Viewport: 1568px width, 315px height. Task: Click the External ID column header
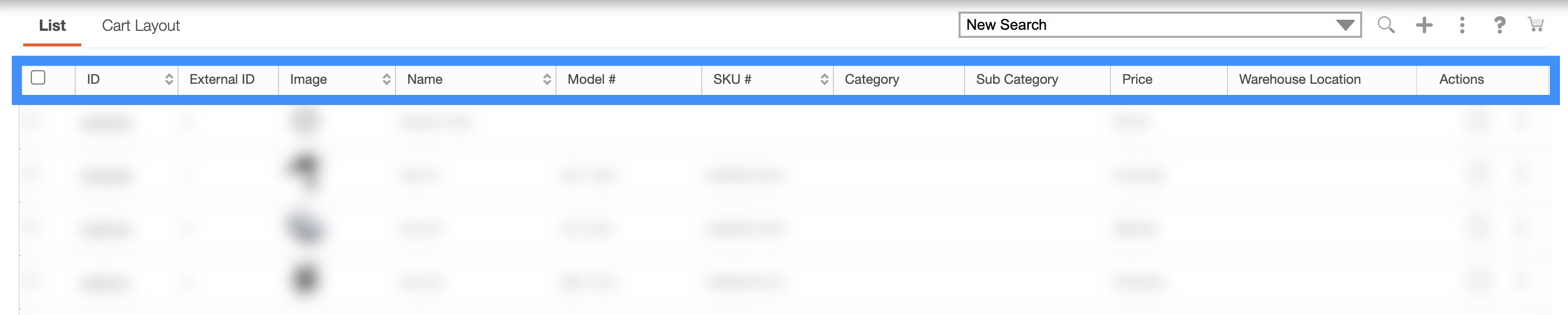221,79
